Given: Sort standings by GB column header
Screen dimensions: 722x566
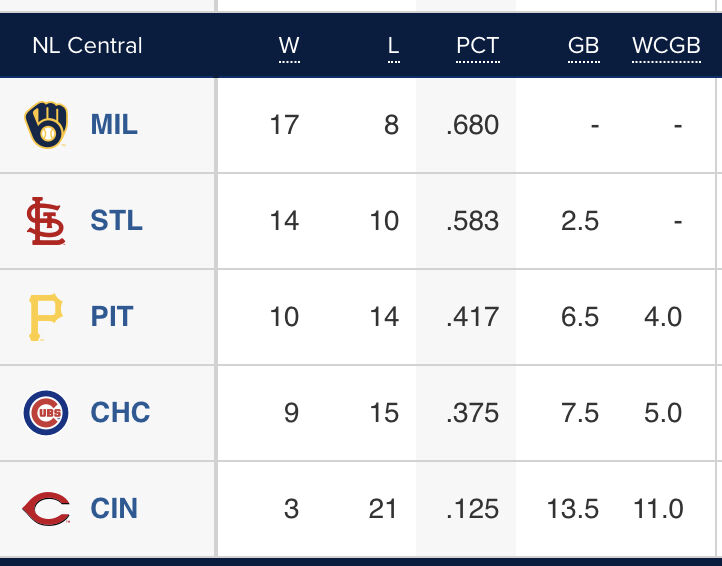Looking at the screenshot, I should click(583, 46).
